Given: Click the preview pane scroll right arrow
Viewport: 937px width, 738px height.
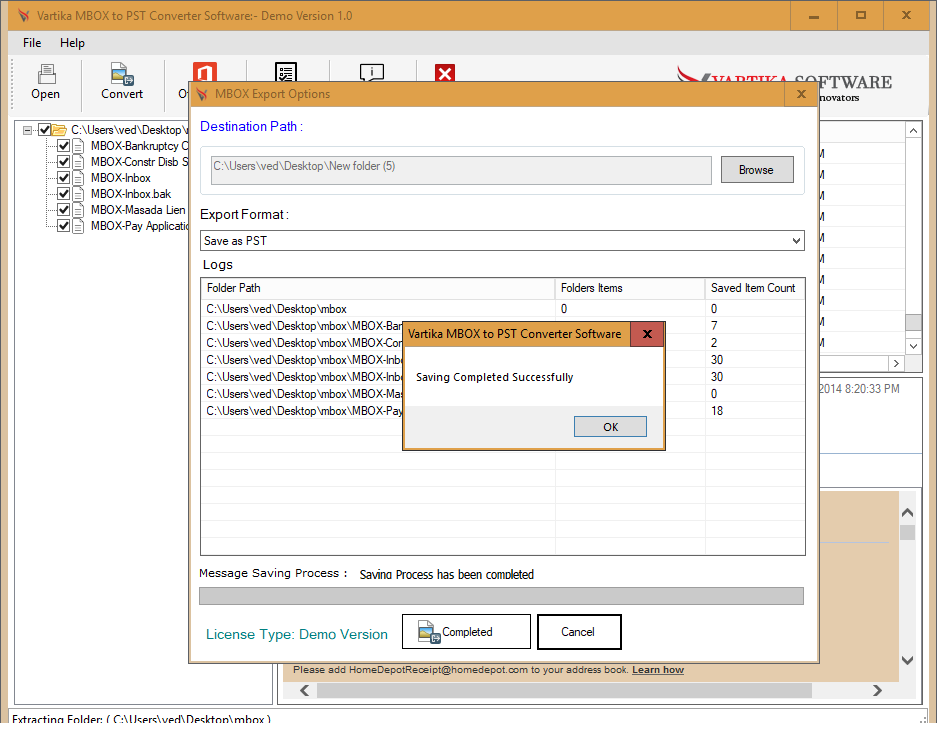Looking at the screenshot, I should click(x=877, y=691).
